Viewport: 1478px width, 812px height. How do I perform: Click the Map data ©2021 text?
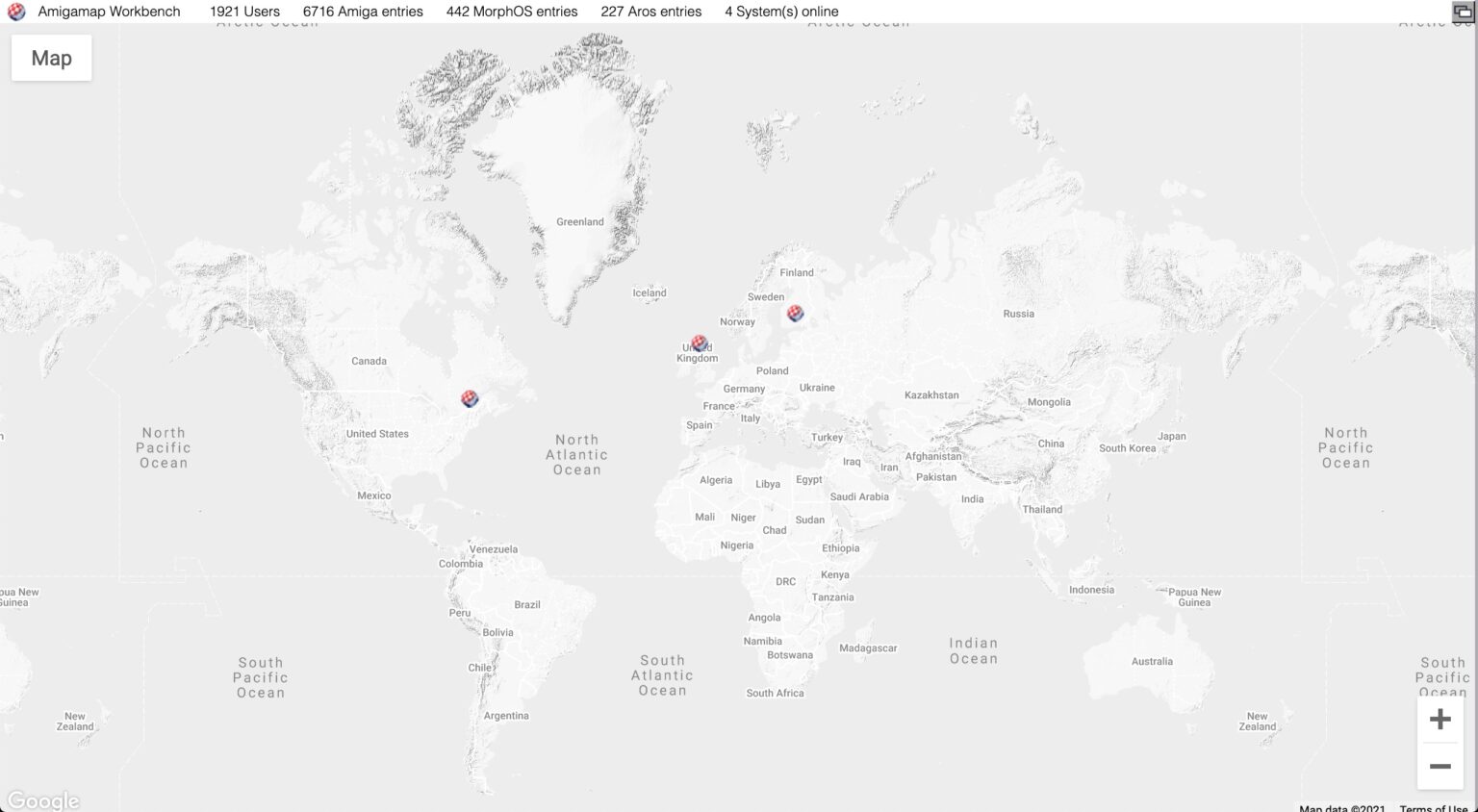click(x=1341, y=808)
